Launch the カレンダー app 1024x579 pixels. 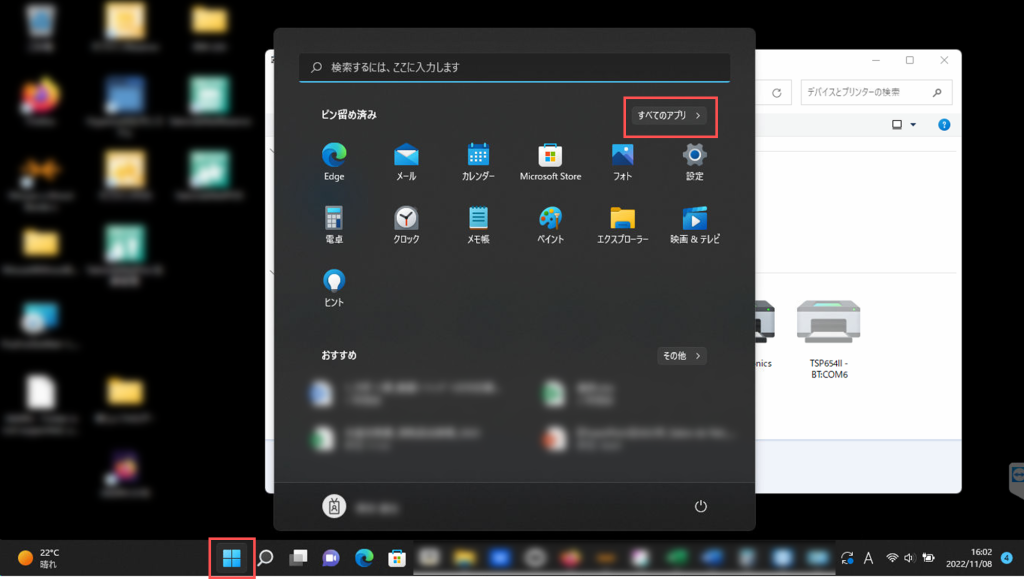(478, 162)
